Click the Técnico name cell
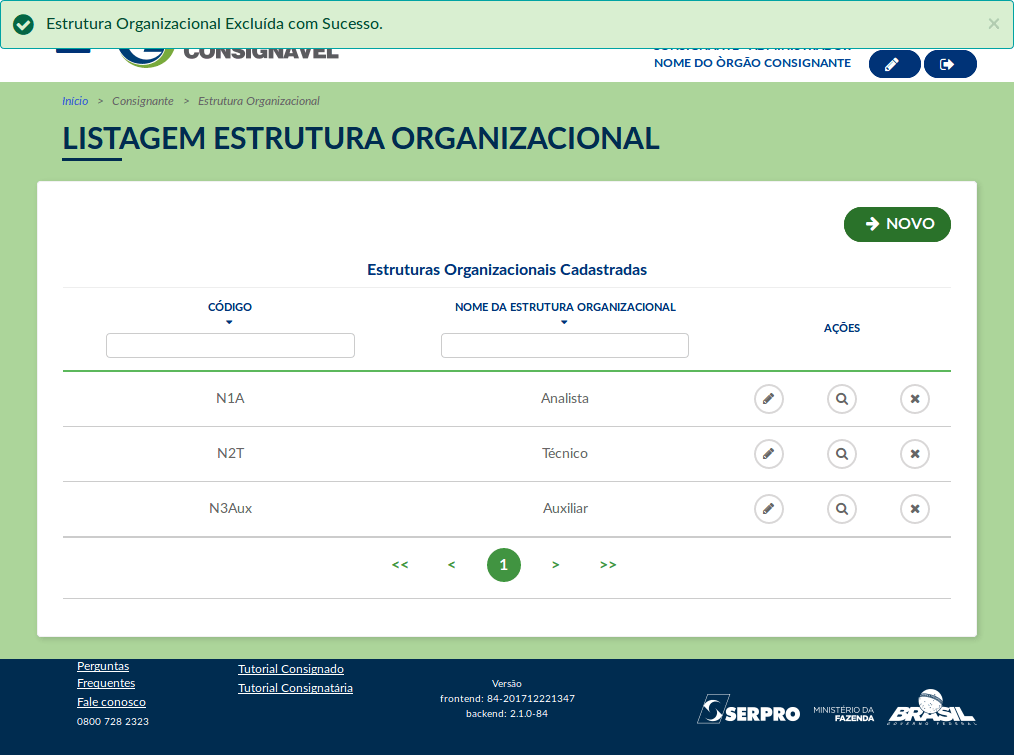This screenshot has width=1014, height=755. click(565, 454)
